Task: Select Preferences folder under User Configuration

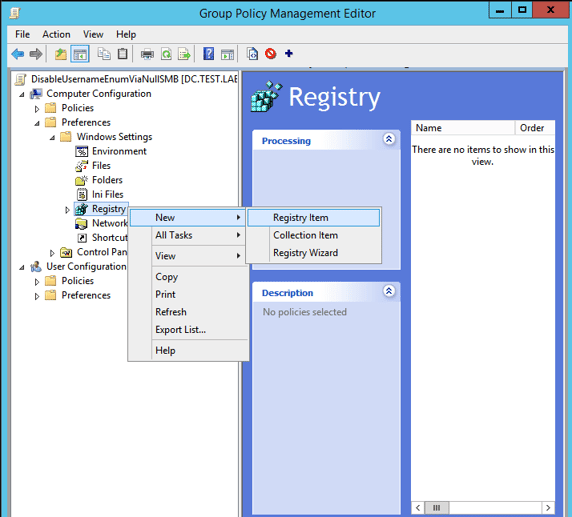Action: point(78,295)
